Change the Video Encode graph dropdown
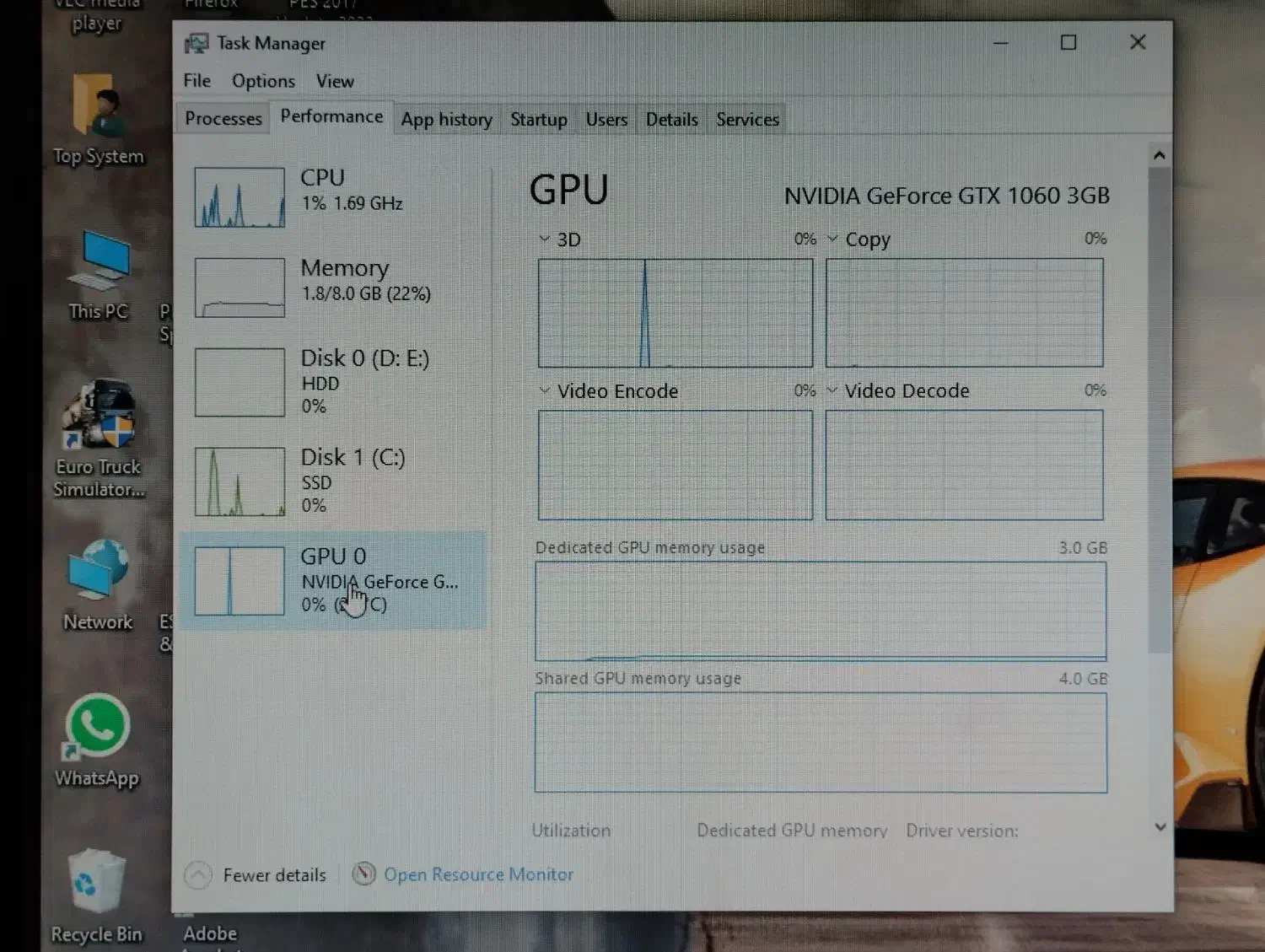The image size is (1265, 952). 545,391
